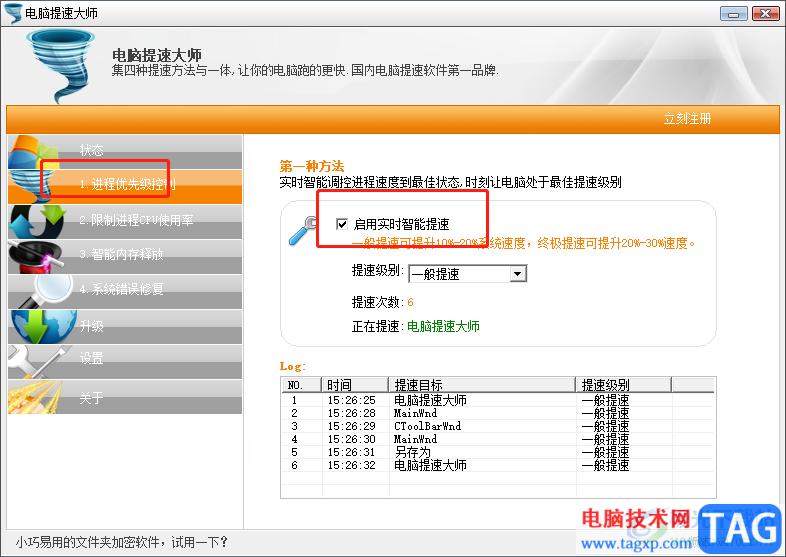Click the Windows flag status icon
The image size is (786, 557).
(34, 152)
